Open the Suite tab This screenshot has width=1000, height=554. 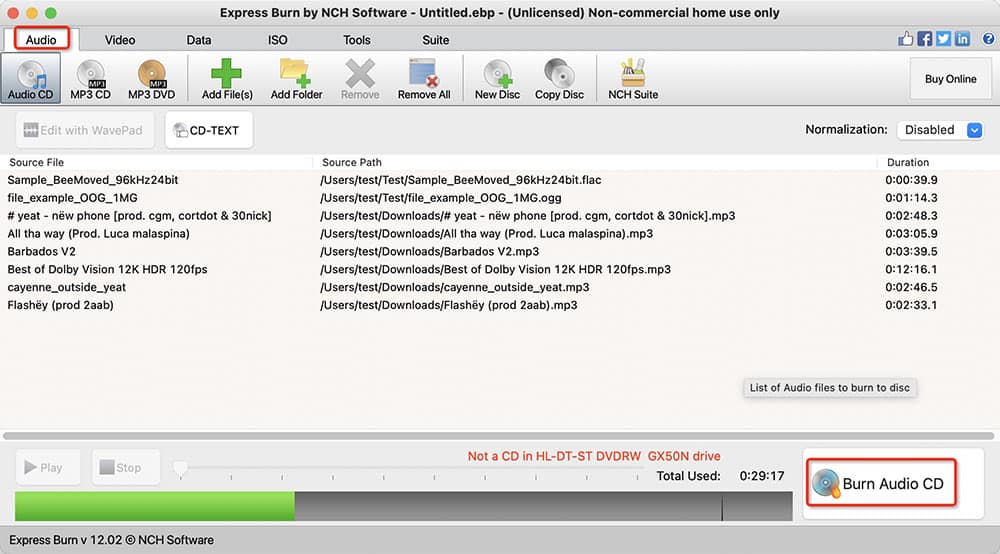tap(436, 40)
